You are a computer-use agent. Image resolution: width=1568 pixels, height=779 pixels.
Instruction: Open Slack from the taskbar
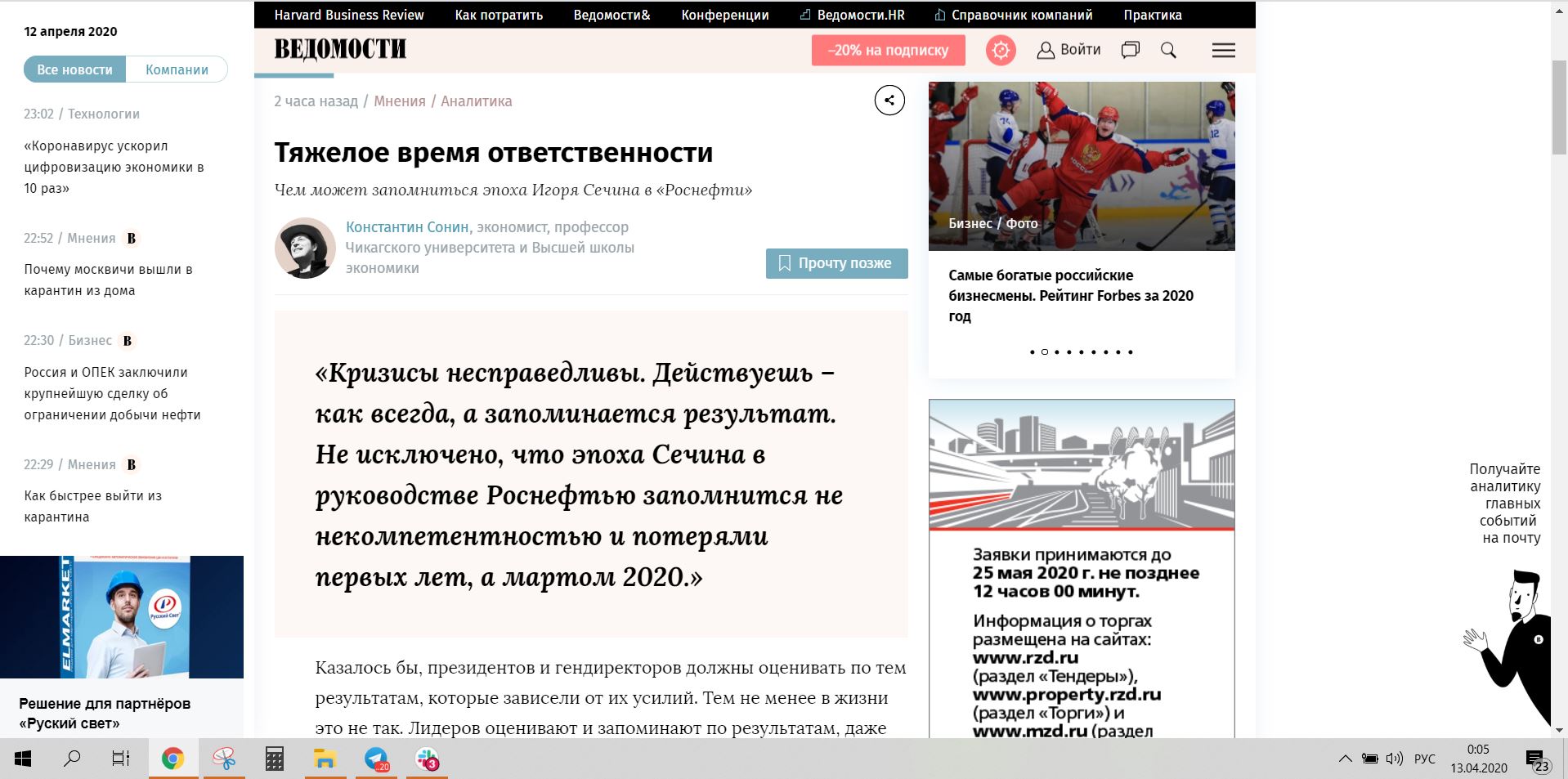click(427, 759)
